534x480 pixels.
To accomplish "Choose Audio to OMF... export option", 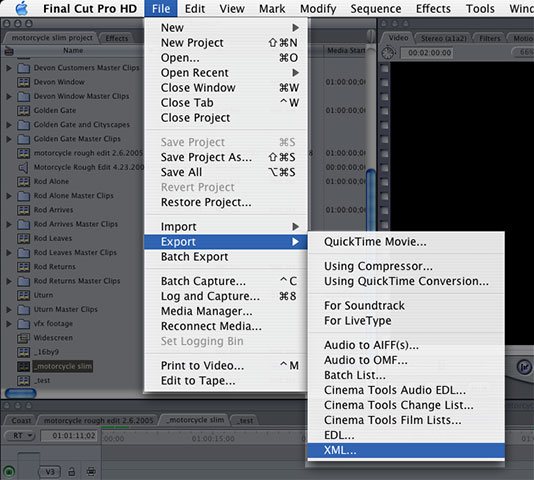I will [406, 360].
